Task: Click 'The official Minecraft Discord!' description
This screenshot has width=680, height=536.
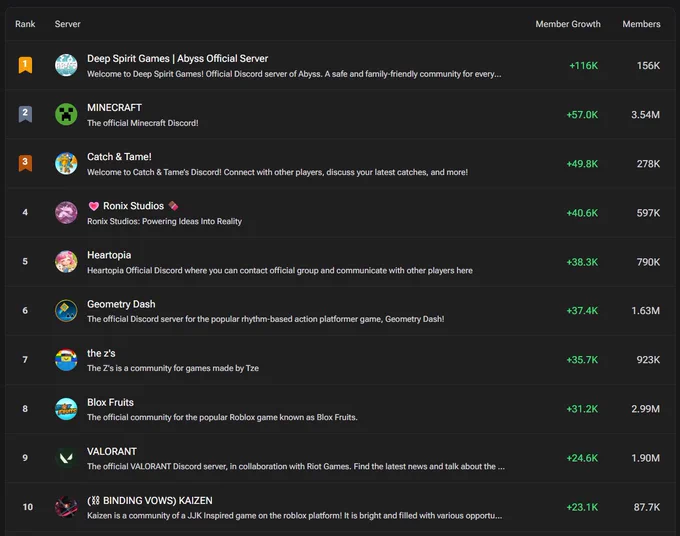Action: coord(143,123)
